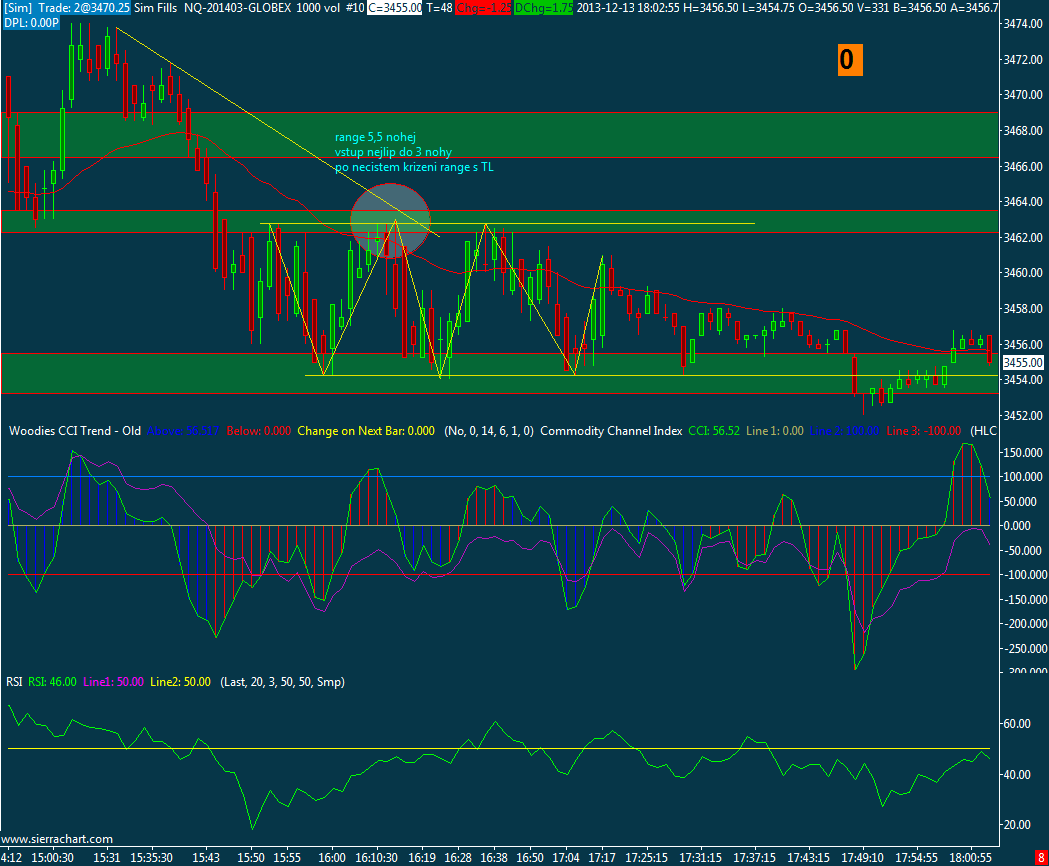Screen dimensions: 1049x866
Task: Click the 18:00:55 time axis label
Action: click(971, 857)
